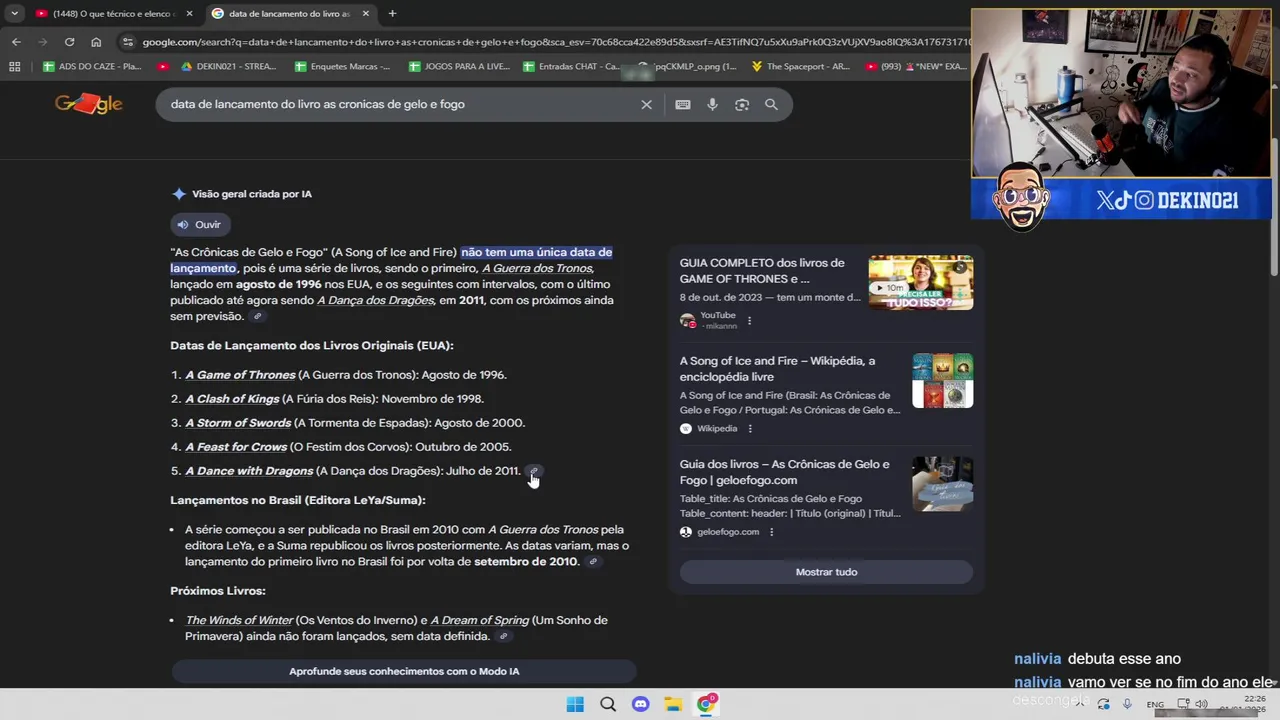Clear the search query with X
Image resolution: width=1280 pixels, height=720 pixels.
[x=646, y=104]
